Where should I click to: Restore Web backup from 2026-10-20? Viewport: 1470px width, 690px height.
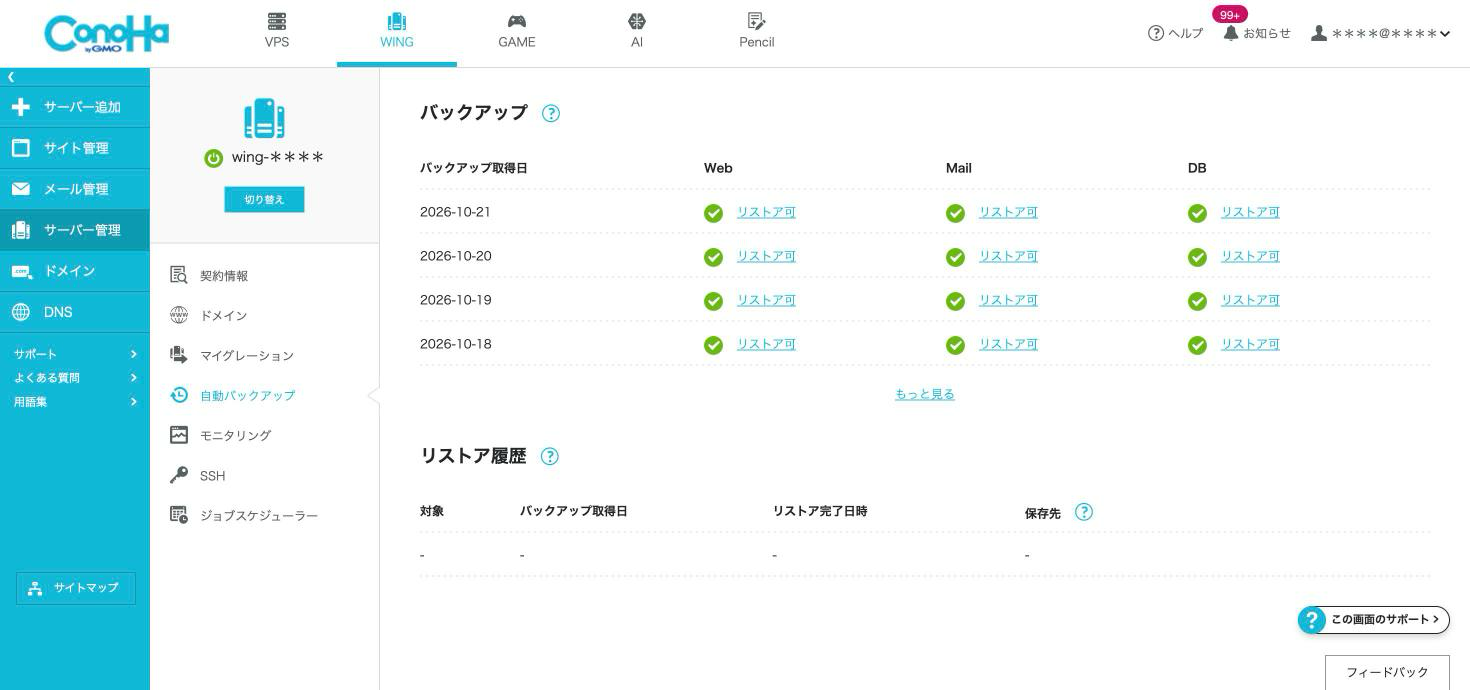point(766,256)
